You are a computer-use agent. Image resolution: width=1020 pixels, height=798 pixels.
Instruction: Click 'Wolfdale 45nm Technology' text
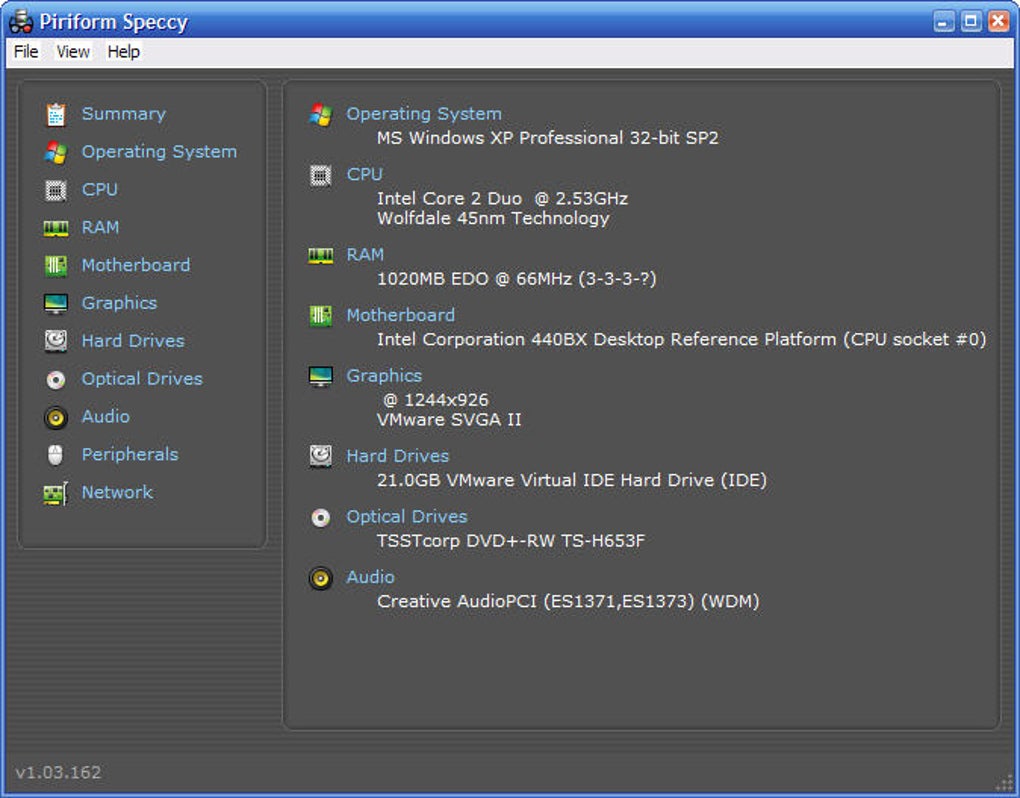click(493, 218)
